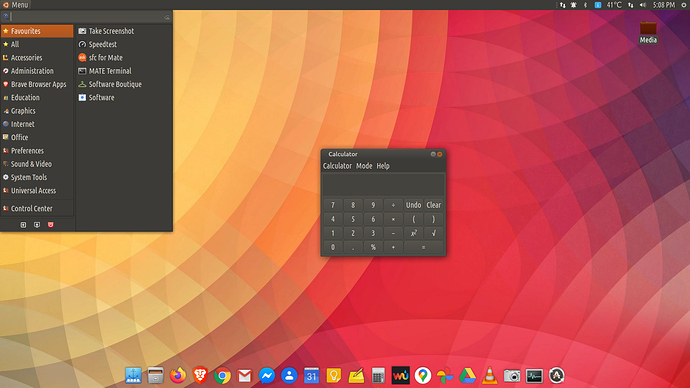
Task: Open the camera screenshot dock icon
Action: 512,376
